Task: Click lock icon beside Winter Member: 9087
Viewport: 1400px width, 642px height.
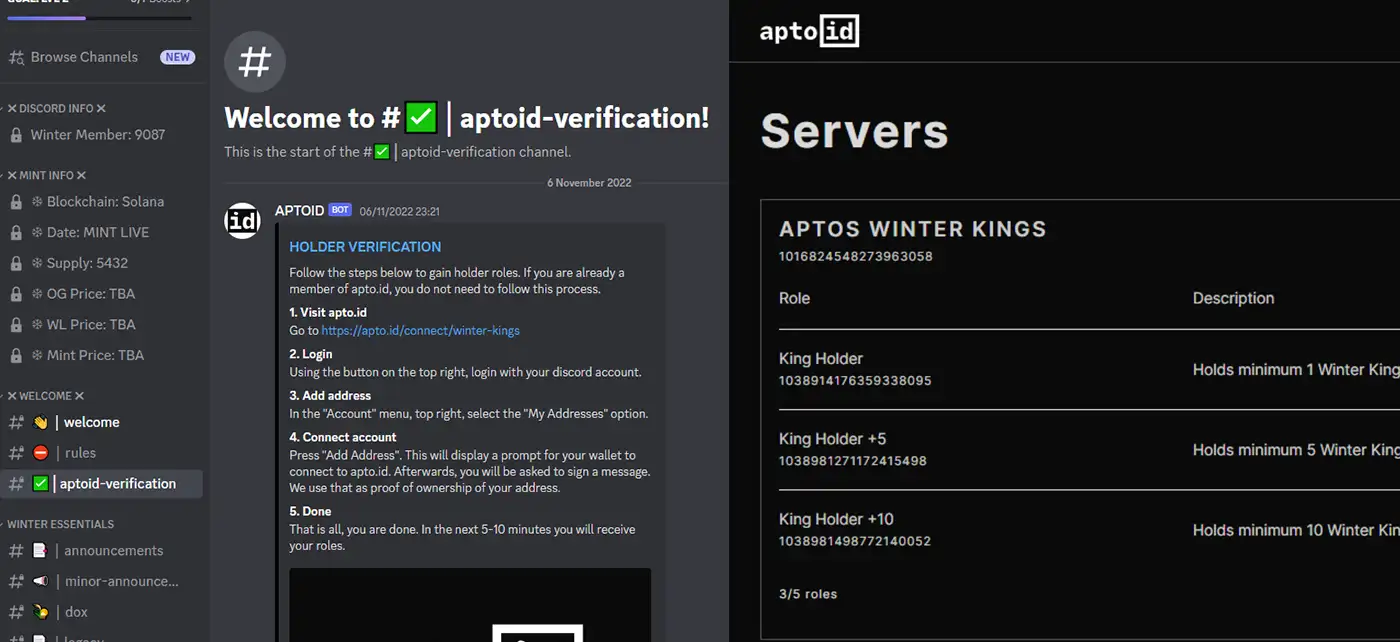Action: 16,135
